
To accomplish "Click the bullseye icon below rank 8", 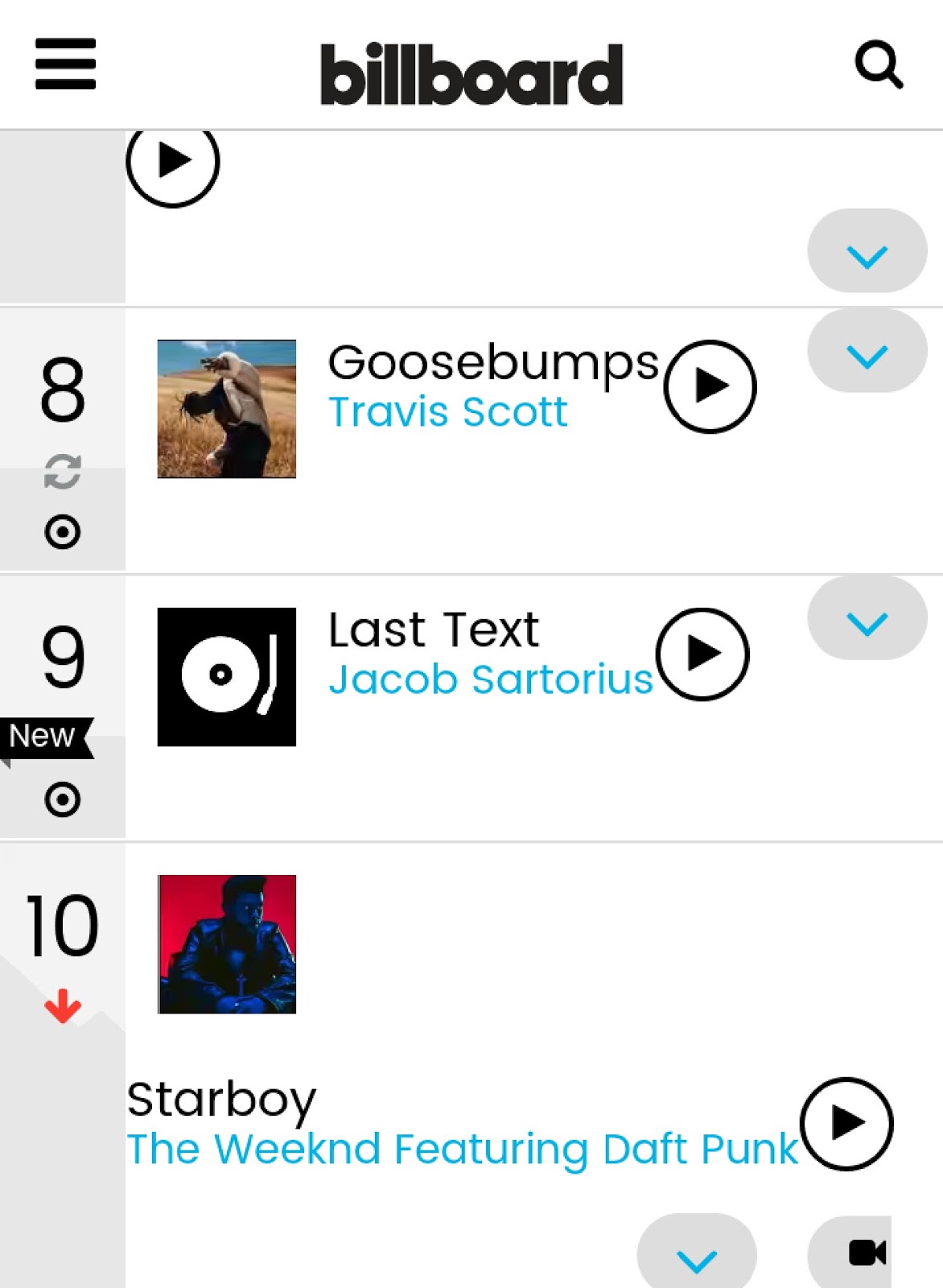I will [x=63, y=530].
